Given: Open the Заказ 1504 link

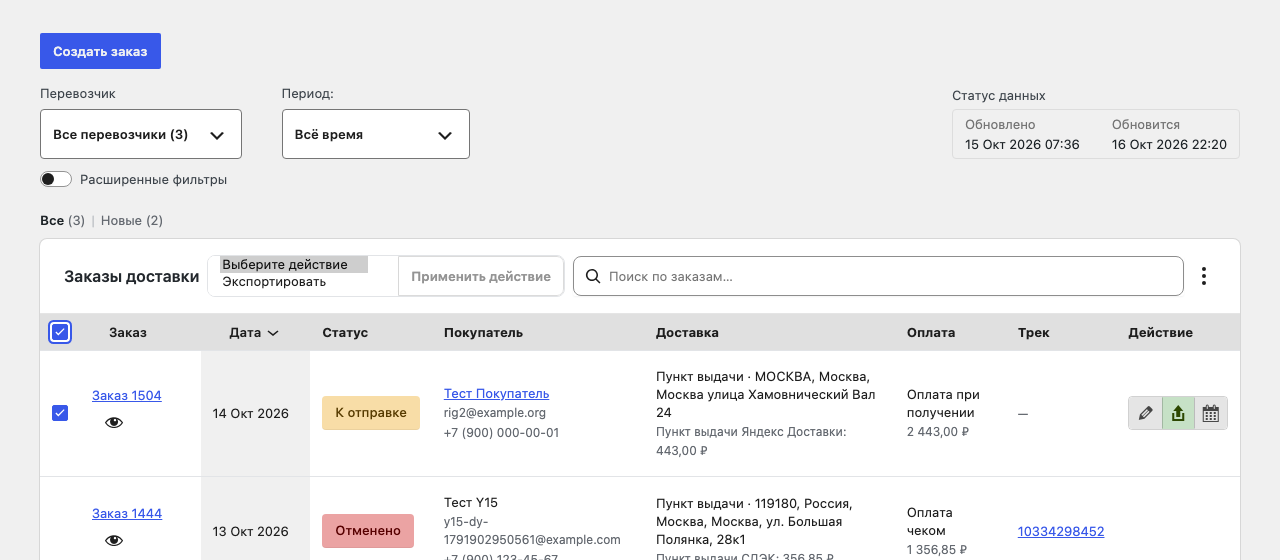Looking at the screenshot, I should [127, 395].
